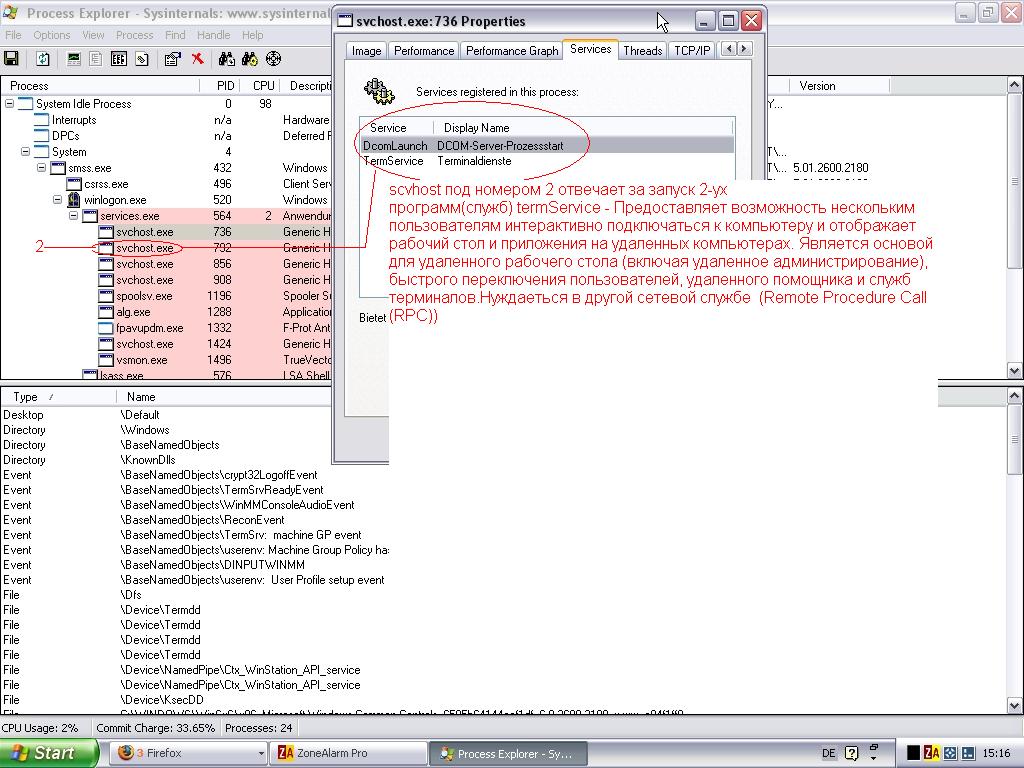Click the Display Name column header
1024x768 pixels.
click(583, 127)
